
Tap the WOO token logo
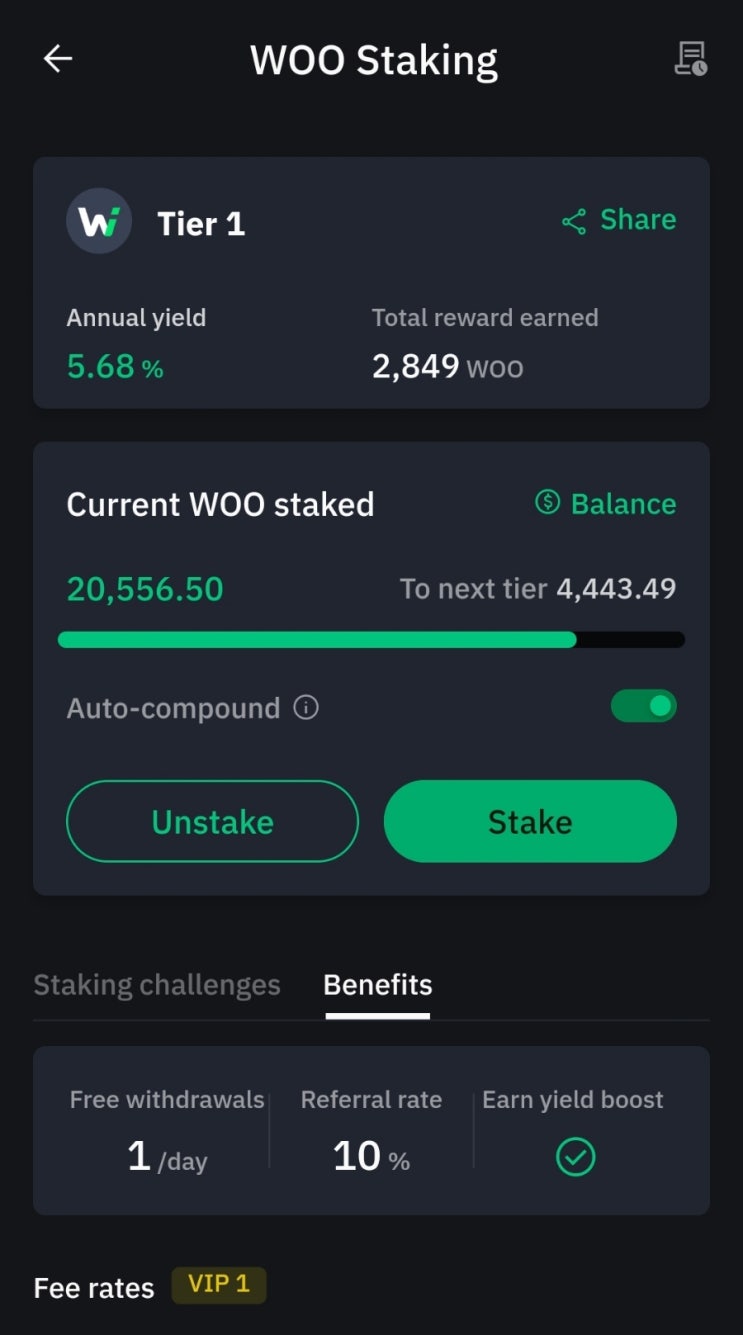(x=99, y=221)
